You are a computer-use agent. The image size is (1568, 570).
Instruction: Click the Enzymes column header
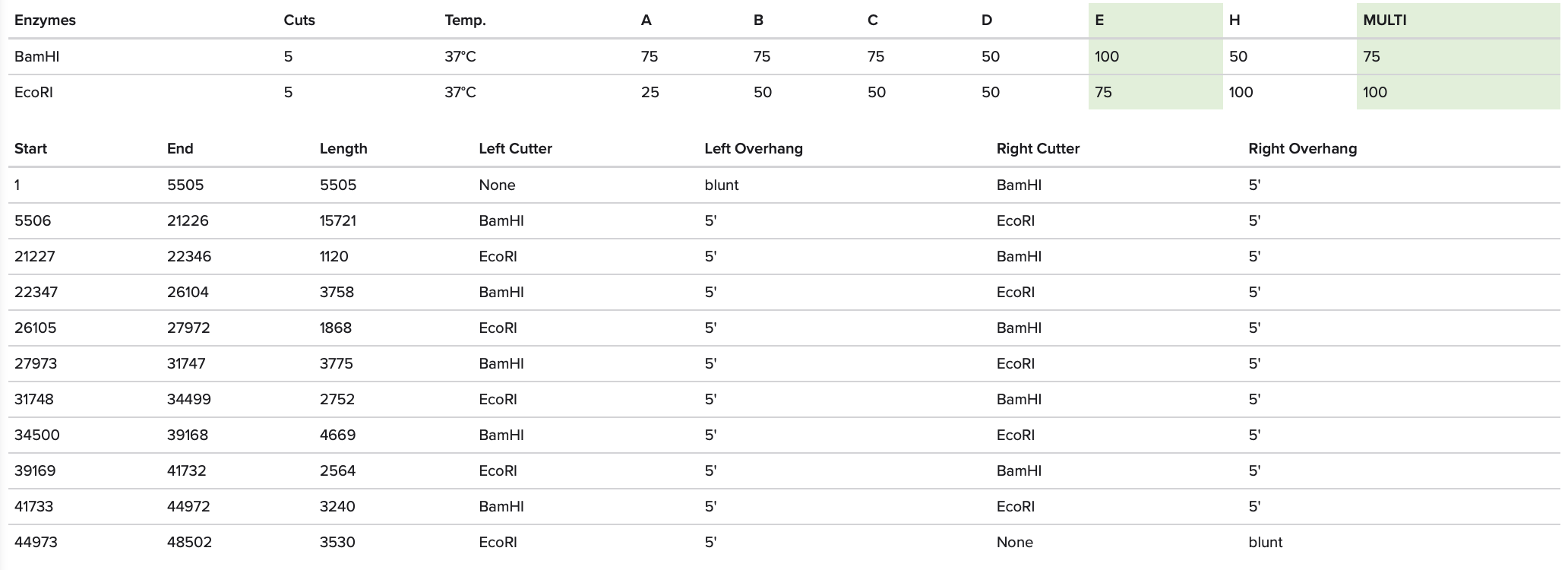45,21
